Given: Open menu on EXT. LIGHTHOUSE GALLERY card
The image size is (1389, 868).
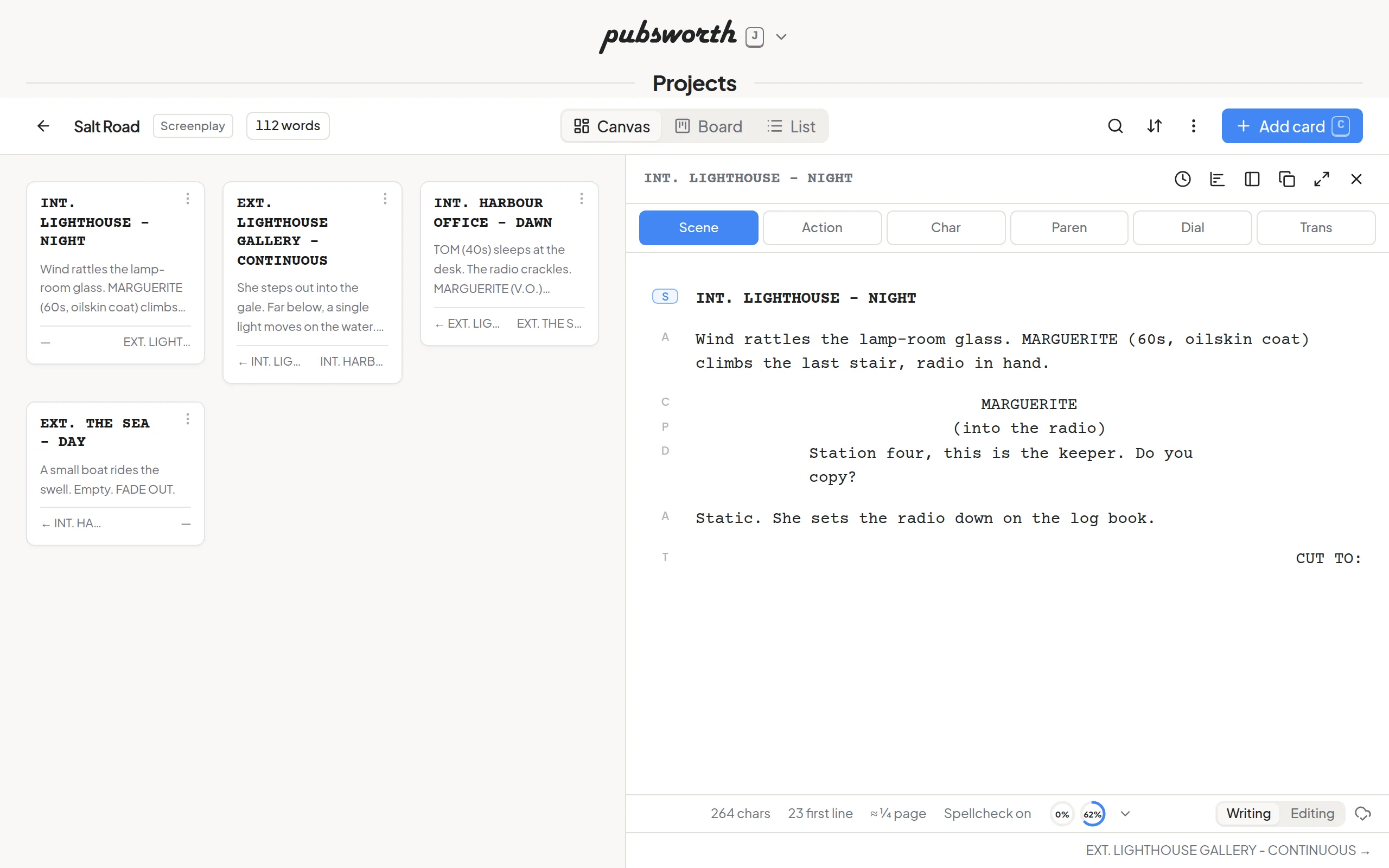Looking at the screenshot, I should [x=385, y=199].
